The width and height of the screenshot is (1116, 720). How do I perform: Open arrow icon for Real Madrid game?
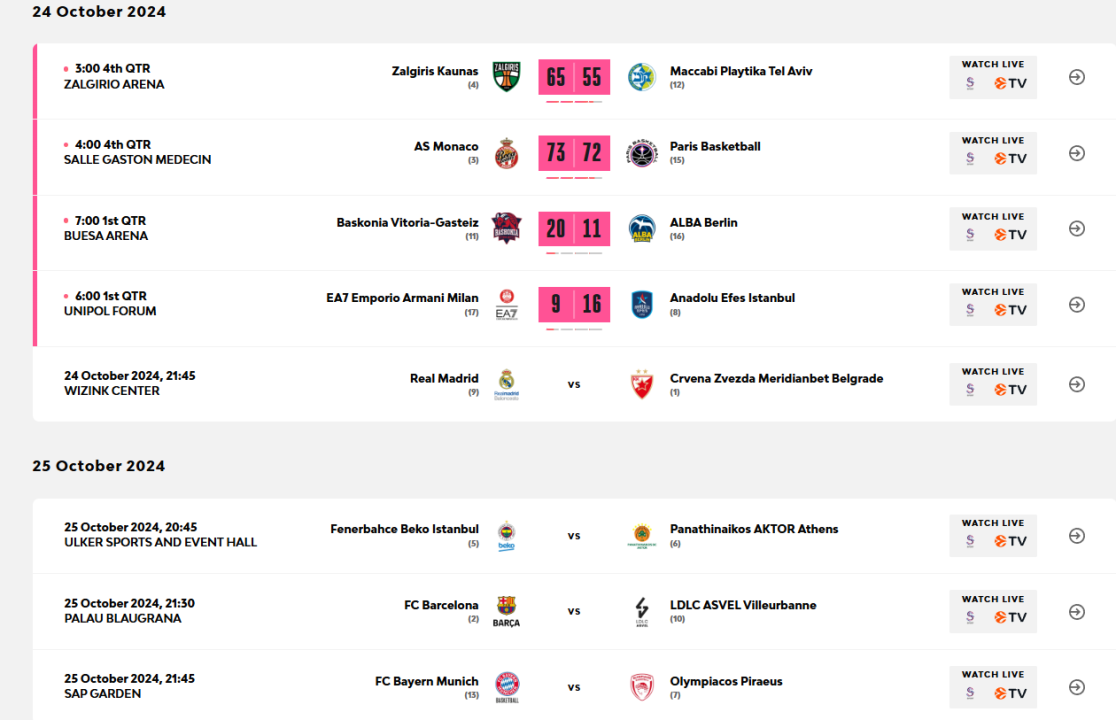[1077, 384]
